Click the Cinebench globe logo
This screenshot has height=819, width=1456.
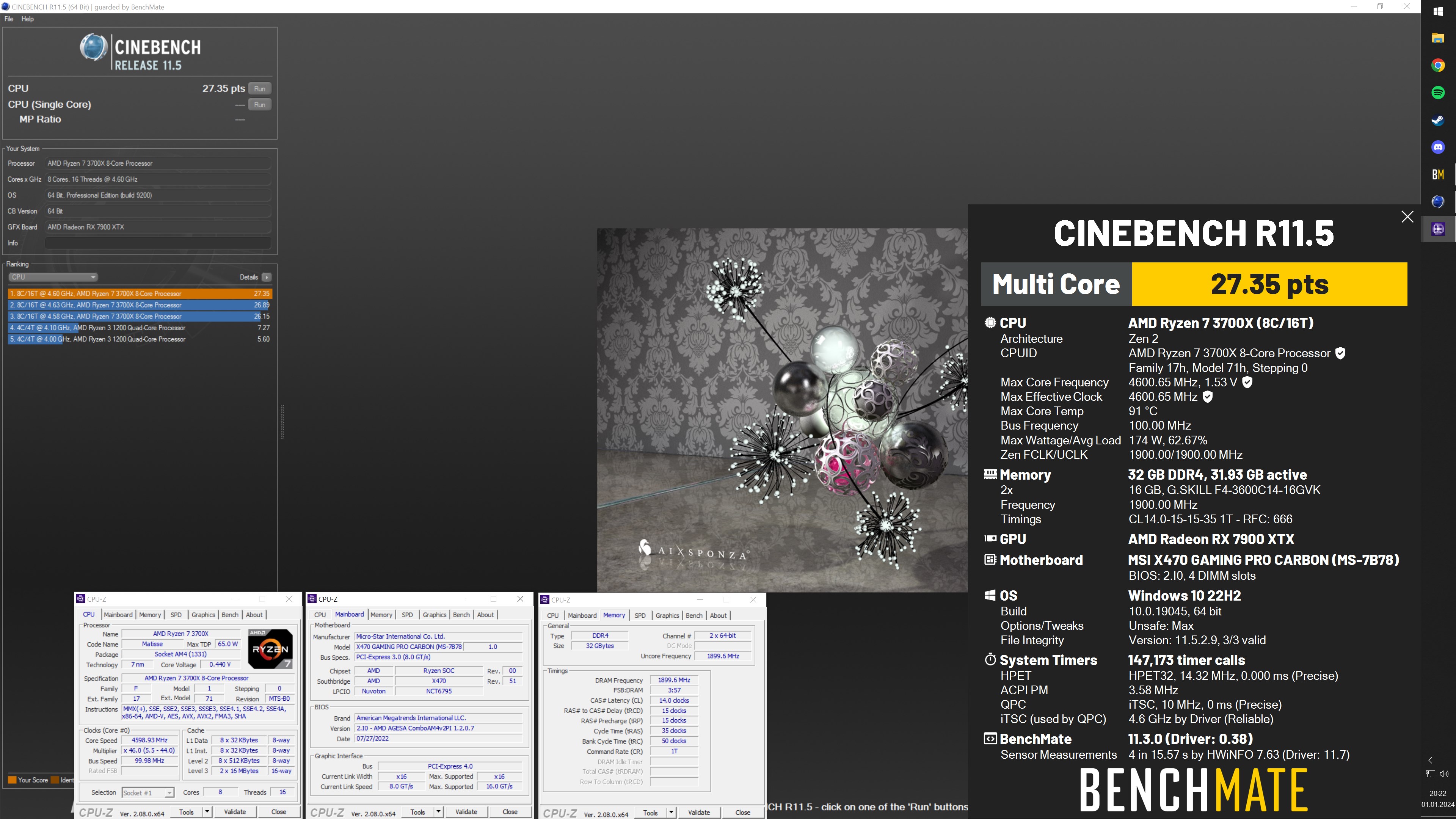coord(93,47)
